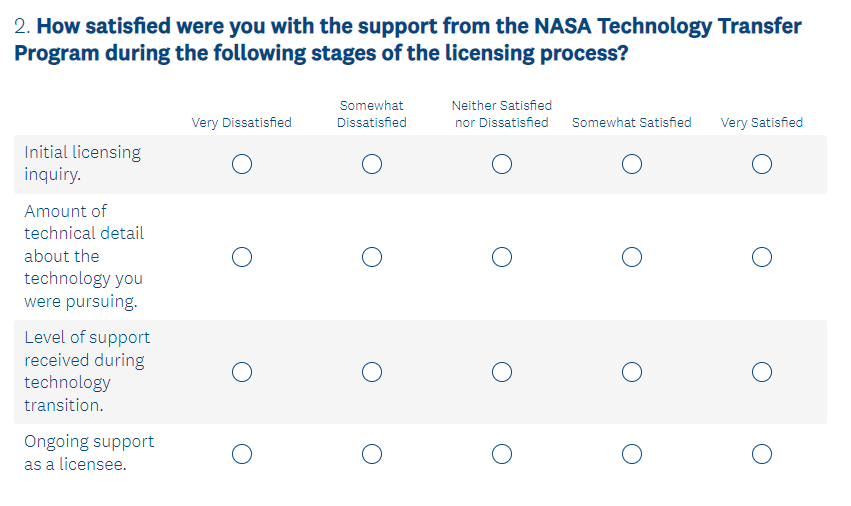Mark Neither Satisfied nor Dissatisfied for technology transition
The width and height of the screenshot is (851, 506).
click(502, 372)
